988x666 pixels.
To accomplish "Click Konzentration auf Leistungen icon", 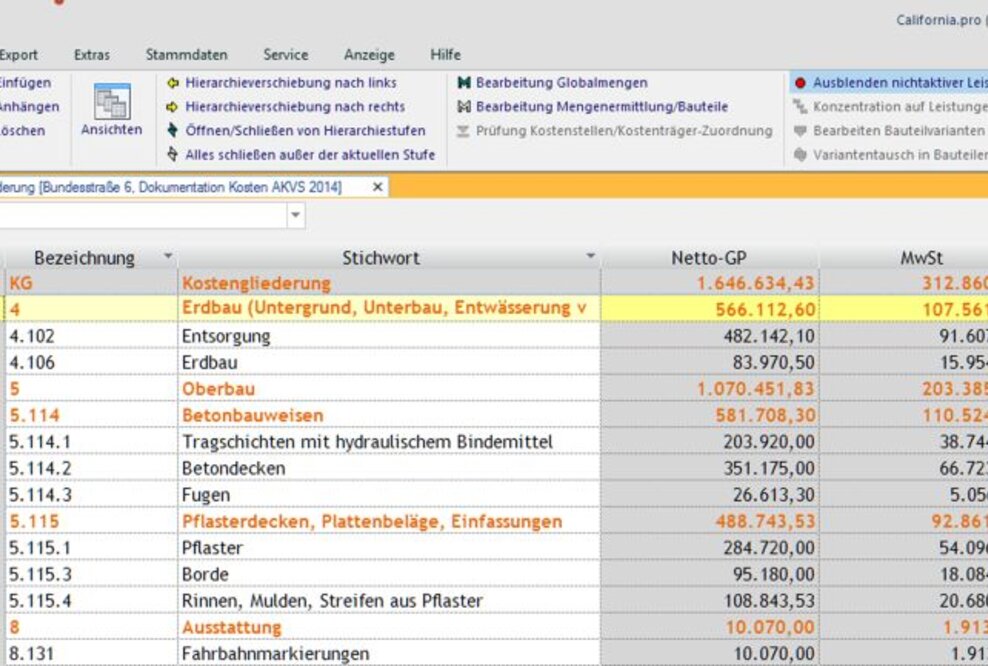I will coord(802,106).
